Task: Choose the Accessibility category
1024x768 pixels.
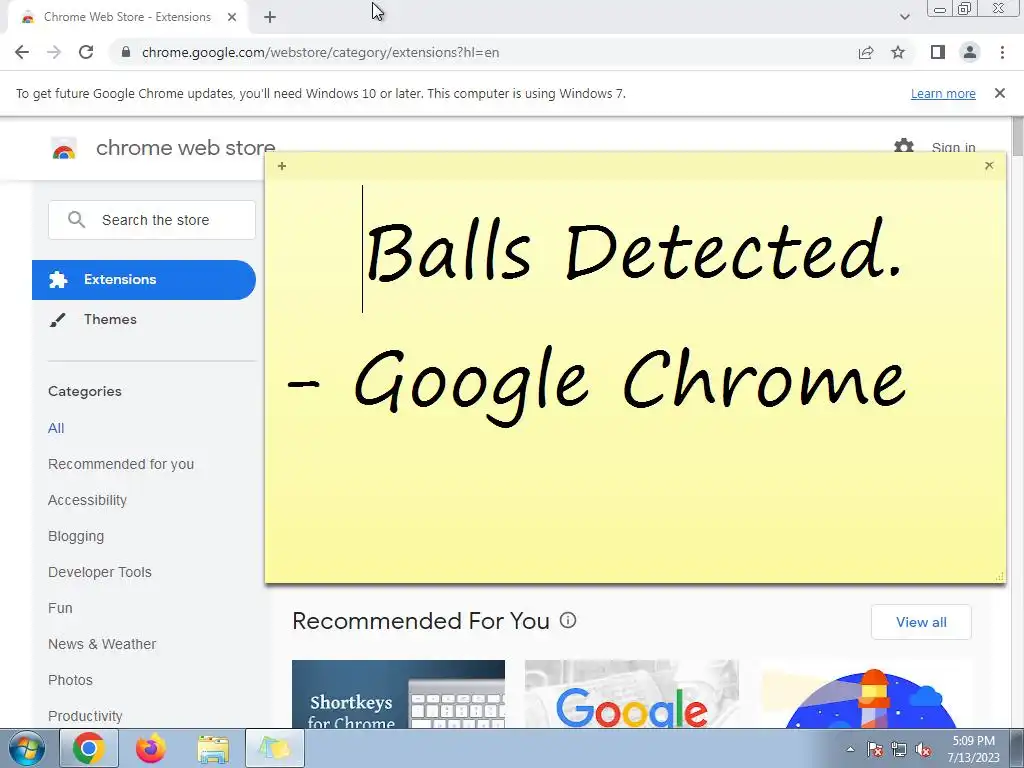Action: (88, 500)
